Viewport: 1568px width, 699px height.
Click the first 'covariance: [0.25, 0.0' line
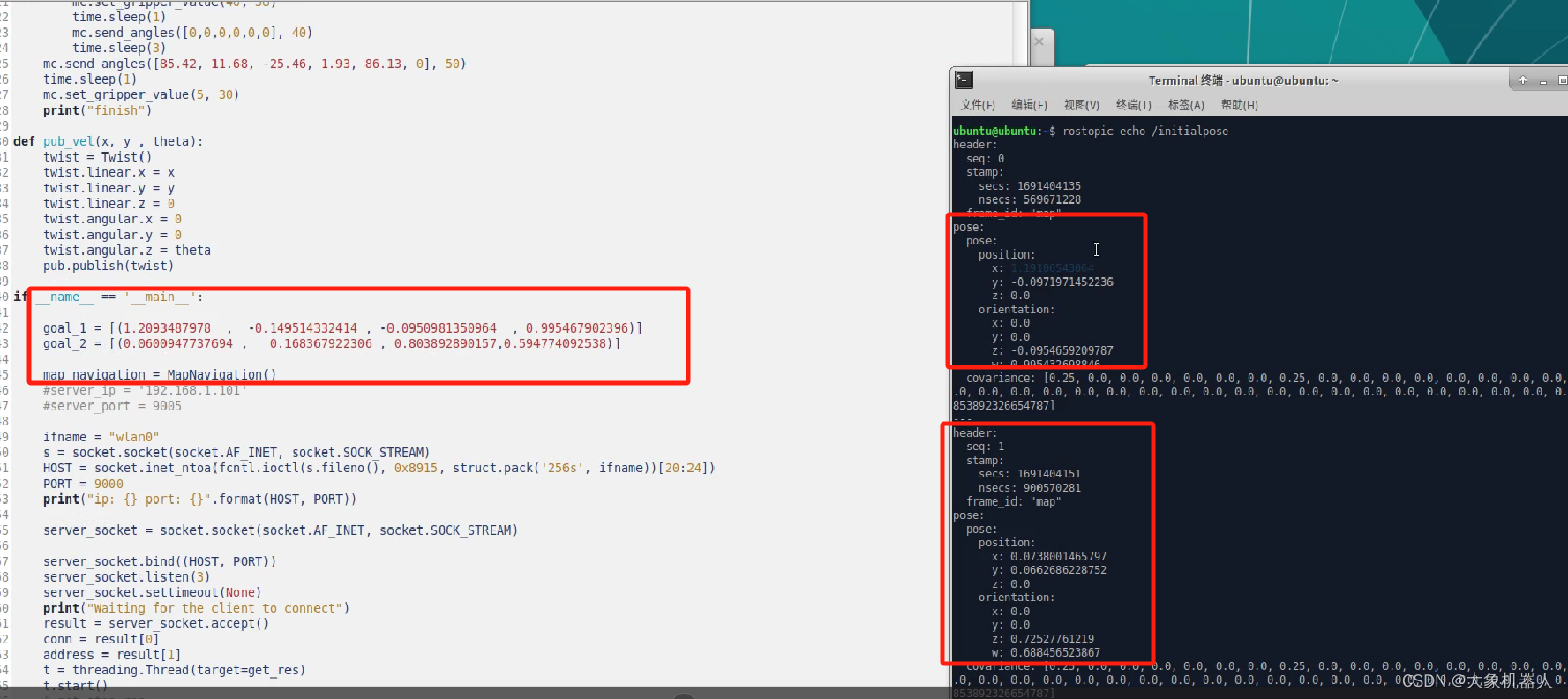1267,378
